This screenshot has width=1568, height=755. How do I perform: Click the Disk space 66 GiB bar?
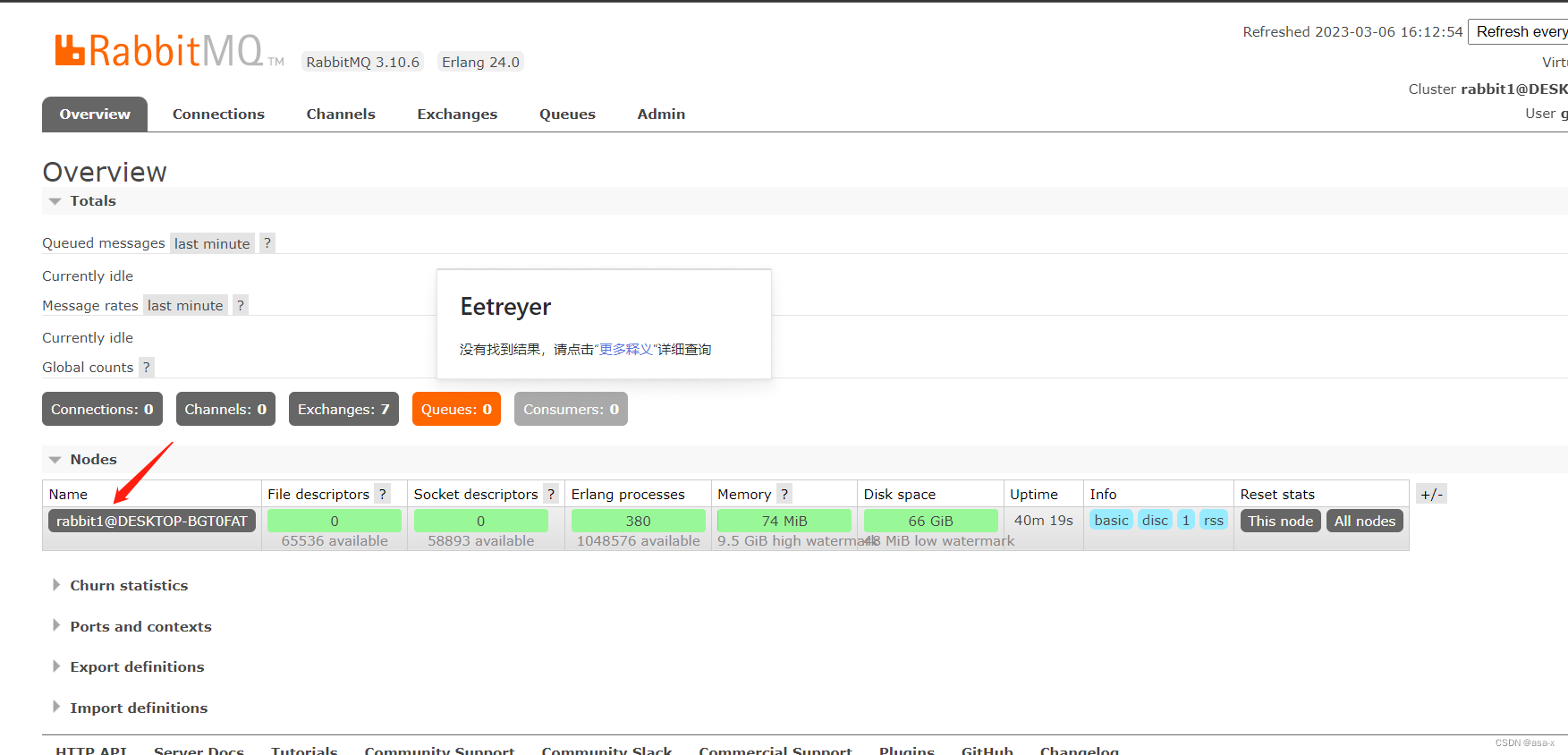[930, 521]
